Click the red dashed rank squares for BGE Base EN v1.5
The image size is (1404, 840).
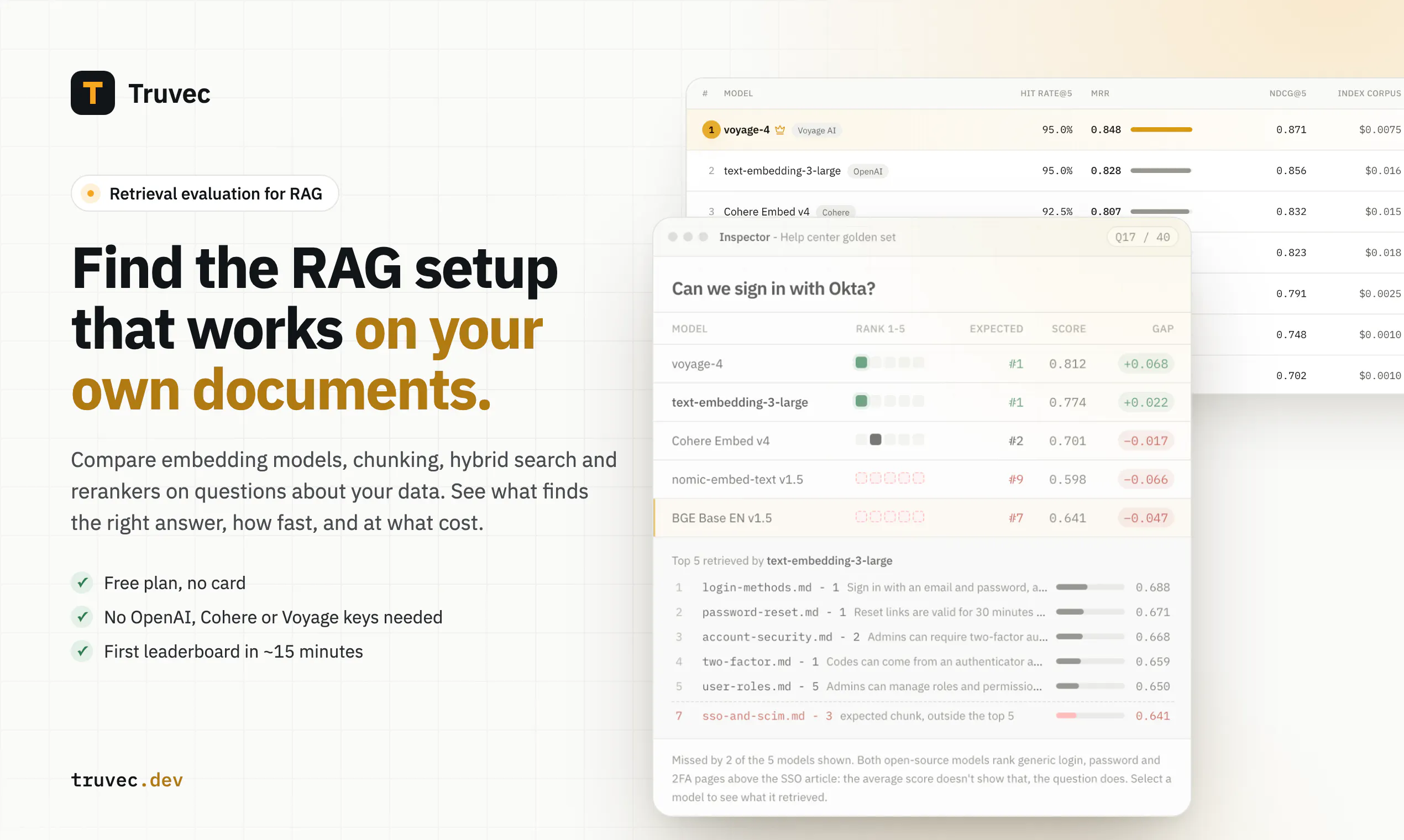889,517
